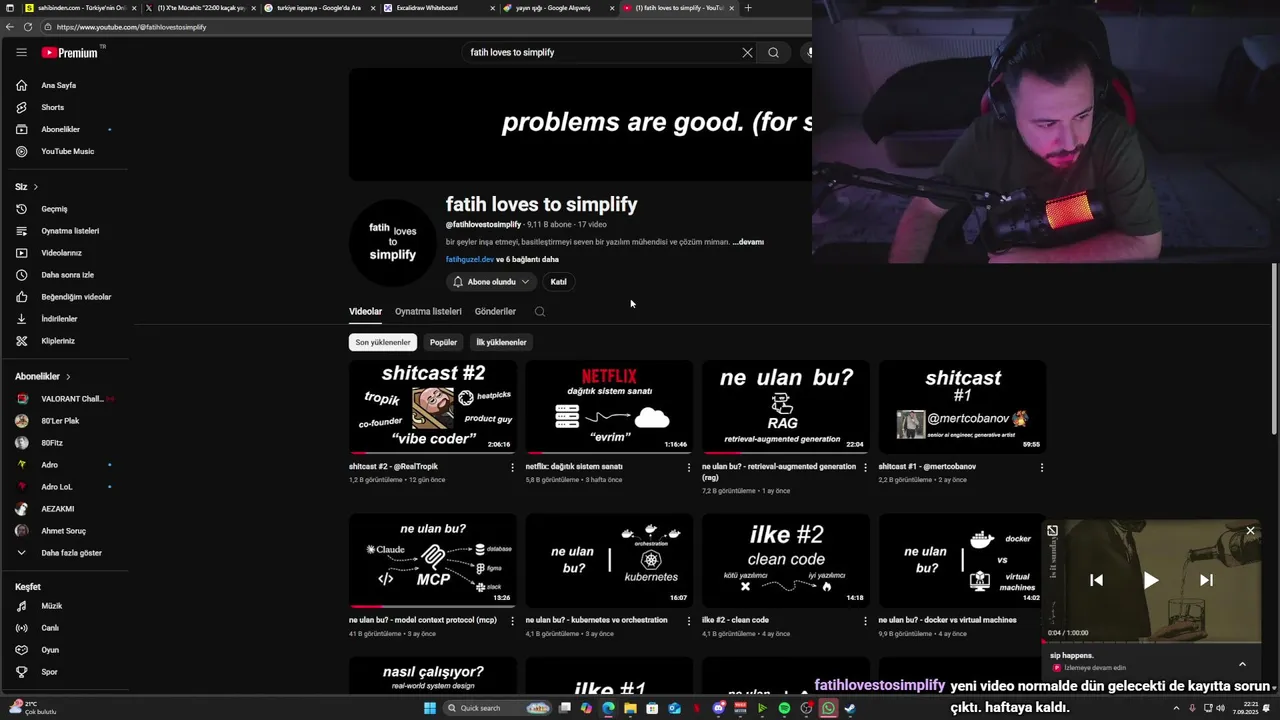
Task: Open options menu for ilke #2 clean code
Action: [x=865, y=621]
